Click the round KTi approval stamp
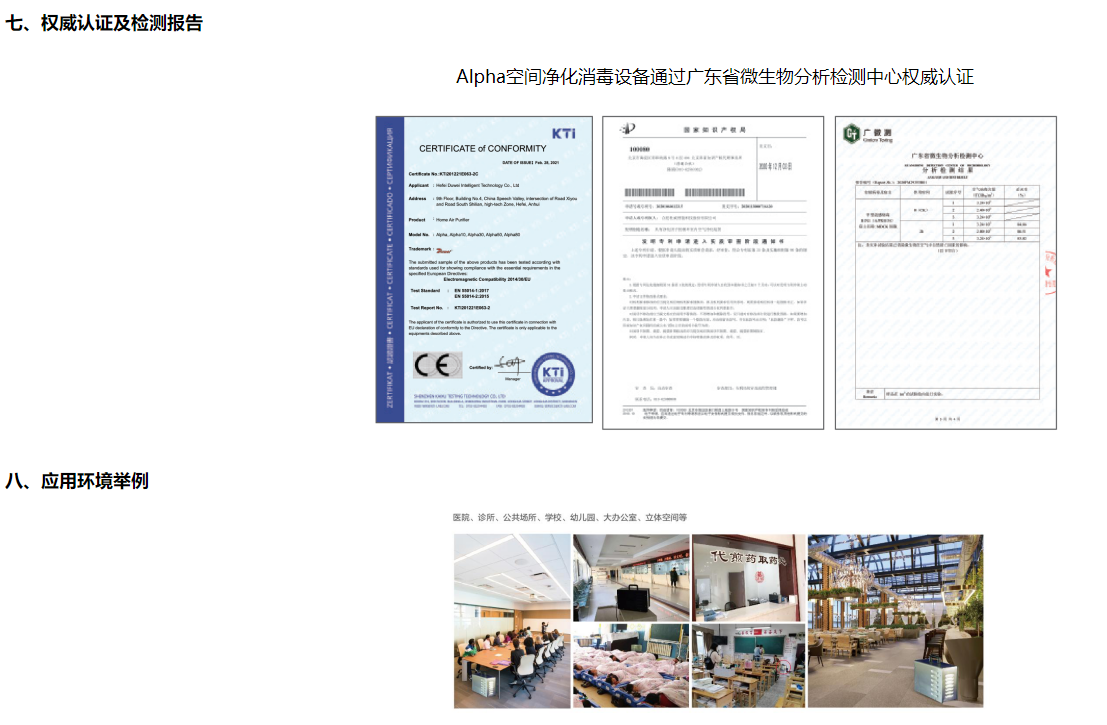Viewport: 1107px width, 725px height. [x=552, y=374]
